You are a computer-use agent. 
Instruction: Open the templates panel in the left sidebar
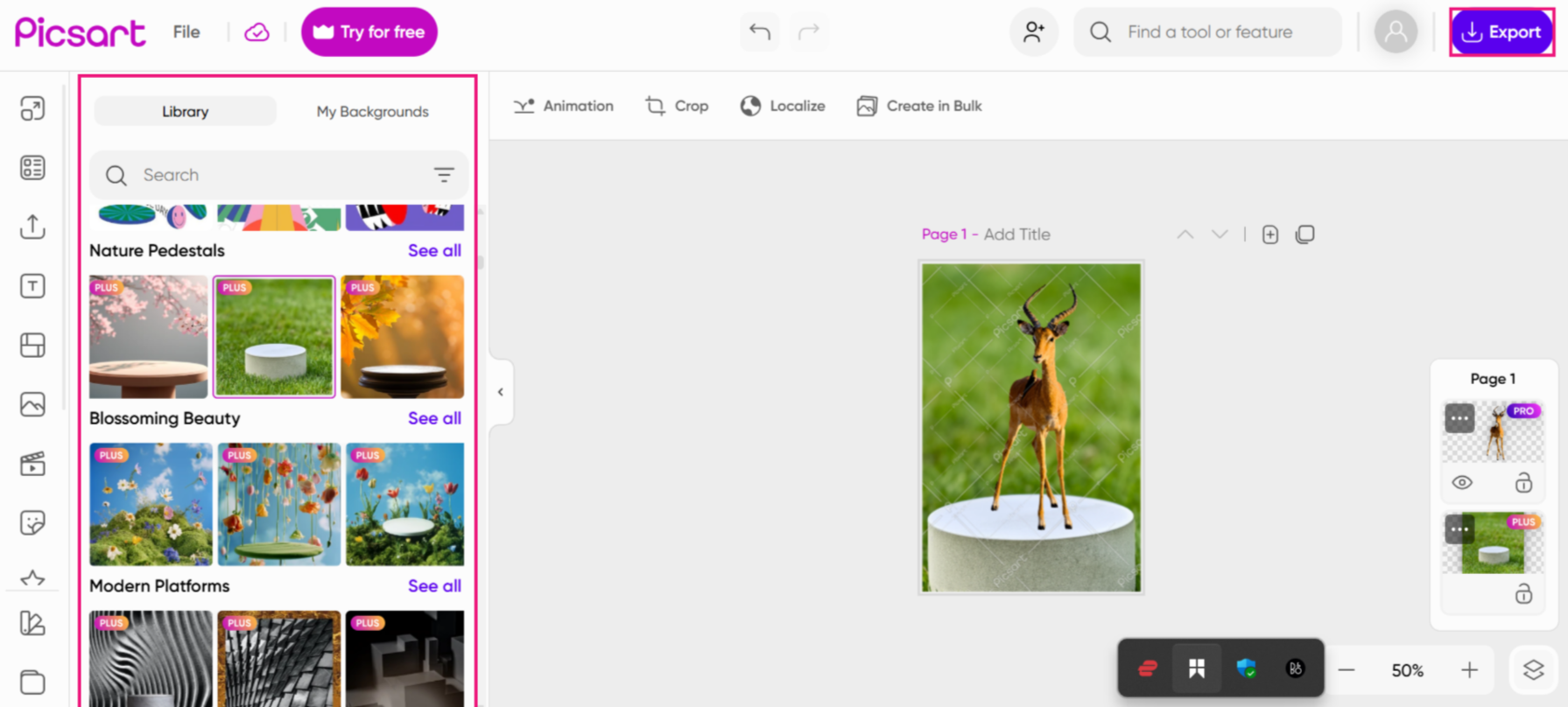(x=32, y=167)
